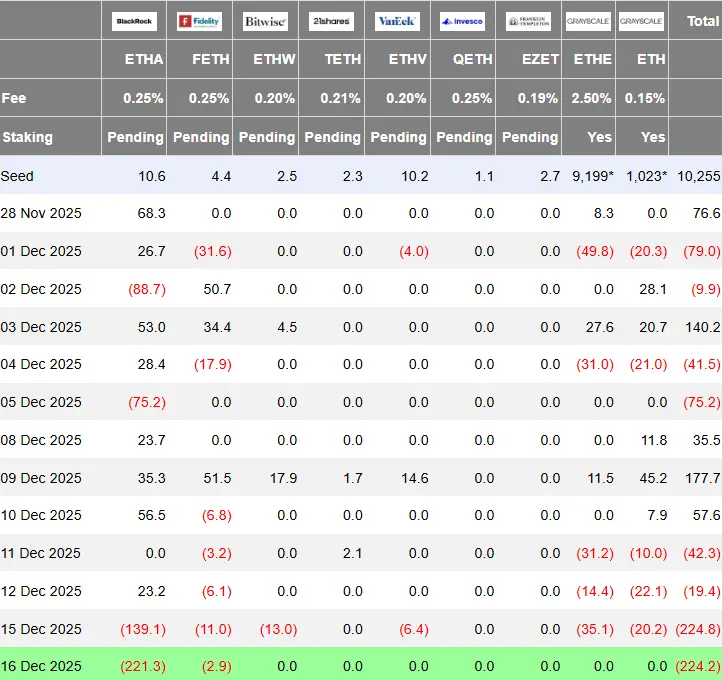The height and width of the screenshot is (680, 723).
Task: Click the Grayscale logo above ETHE
Action: [588, 21]
